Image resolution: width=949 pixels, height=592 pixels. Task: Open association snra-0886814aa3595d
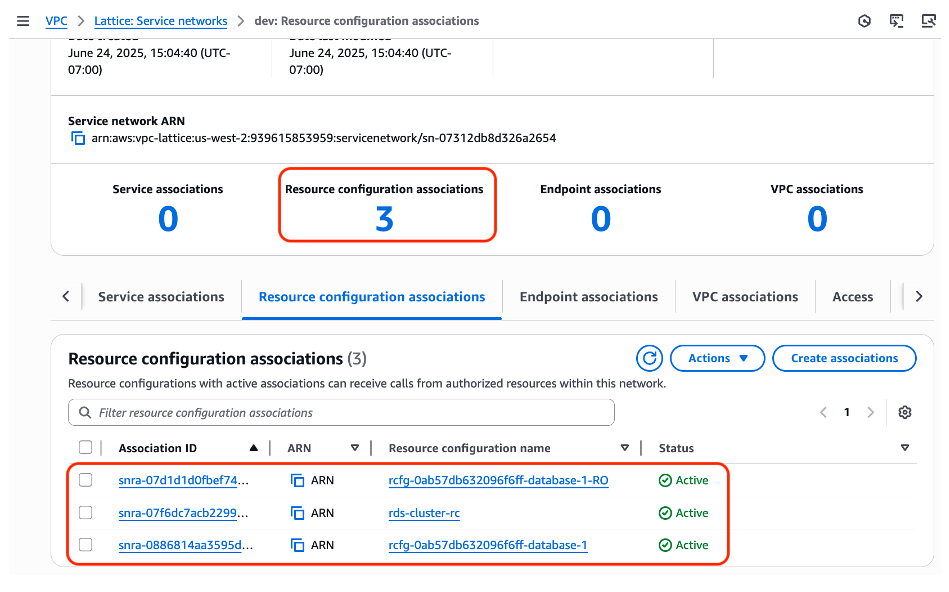[x=186, y=545]
